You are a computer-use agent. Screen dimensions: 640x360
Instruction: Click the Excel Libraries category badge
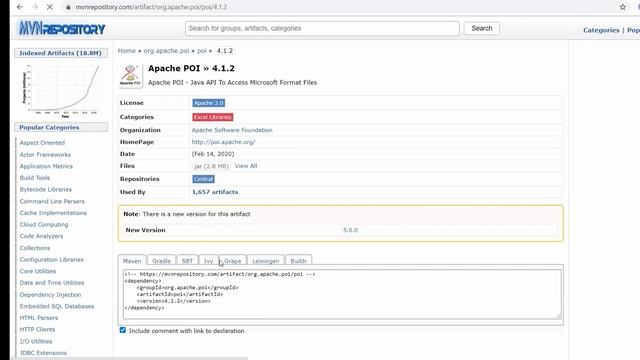click(213, 117)
